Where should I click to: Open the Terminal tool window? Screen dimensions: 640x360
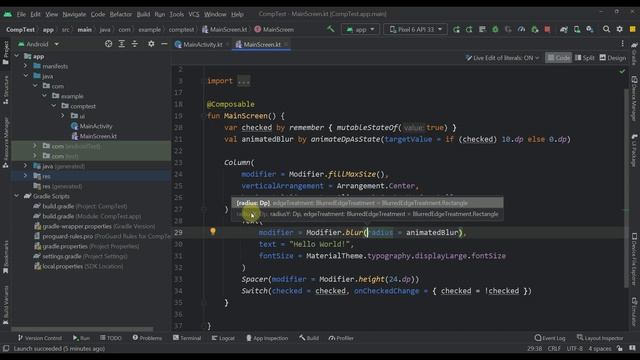click(187, 338)
